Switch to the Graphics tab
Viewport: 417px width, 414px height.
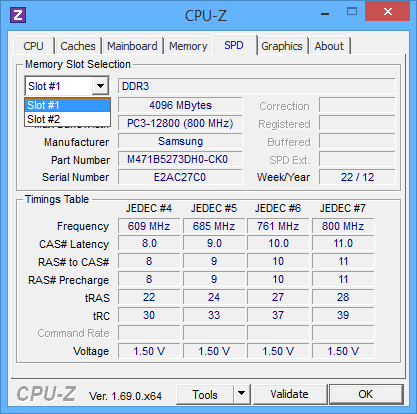click(282, 46)
